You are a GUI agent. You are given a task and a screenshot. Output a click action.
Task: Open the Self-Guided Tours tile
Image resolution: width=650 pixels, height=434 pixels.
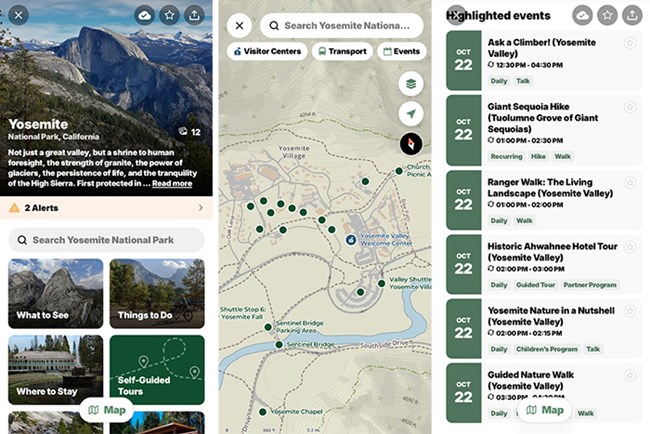coord(157,370)
